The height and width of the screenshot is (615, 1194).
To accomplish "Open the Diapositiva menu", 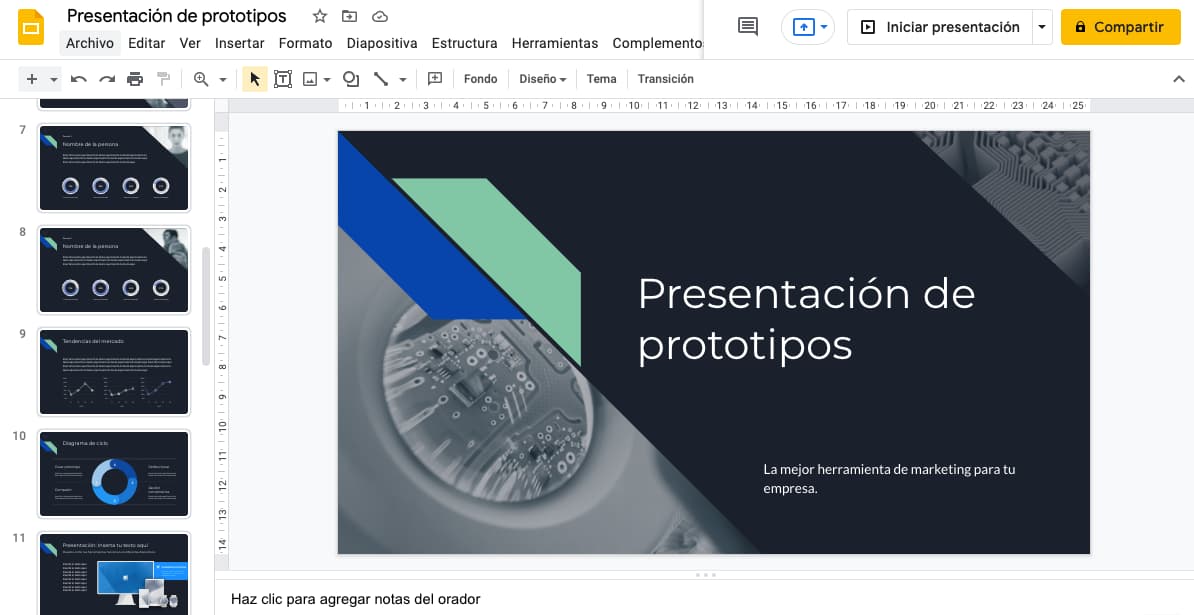I will tap(382, 43).
